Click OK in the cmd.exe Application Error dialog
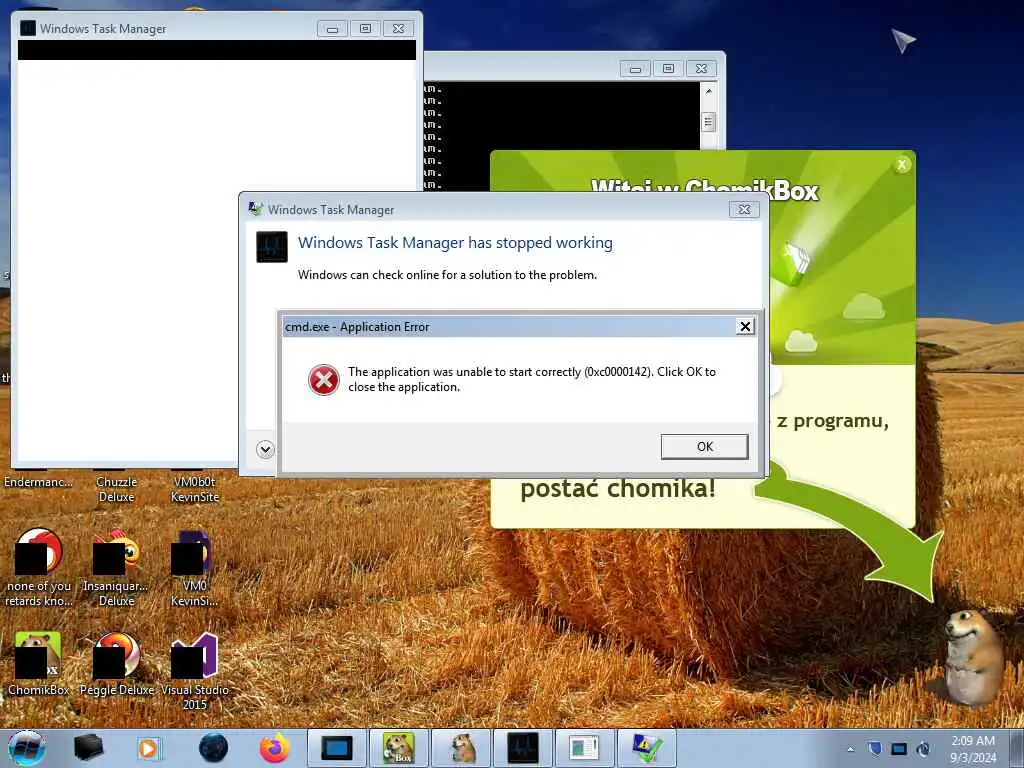Image resolution: width=1024 pixels, height=768 pixels. point(704,447)
